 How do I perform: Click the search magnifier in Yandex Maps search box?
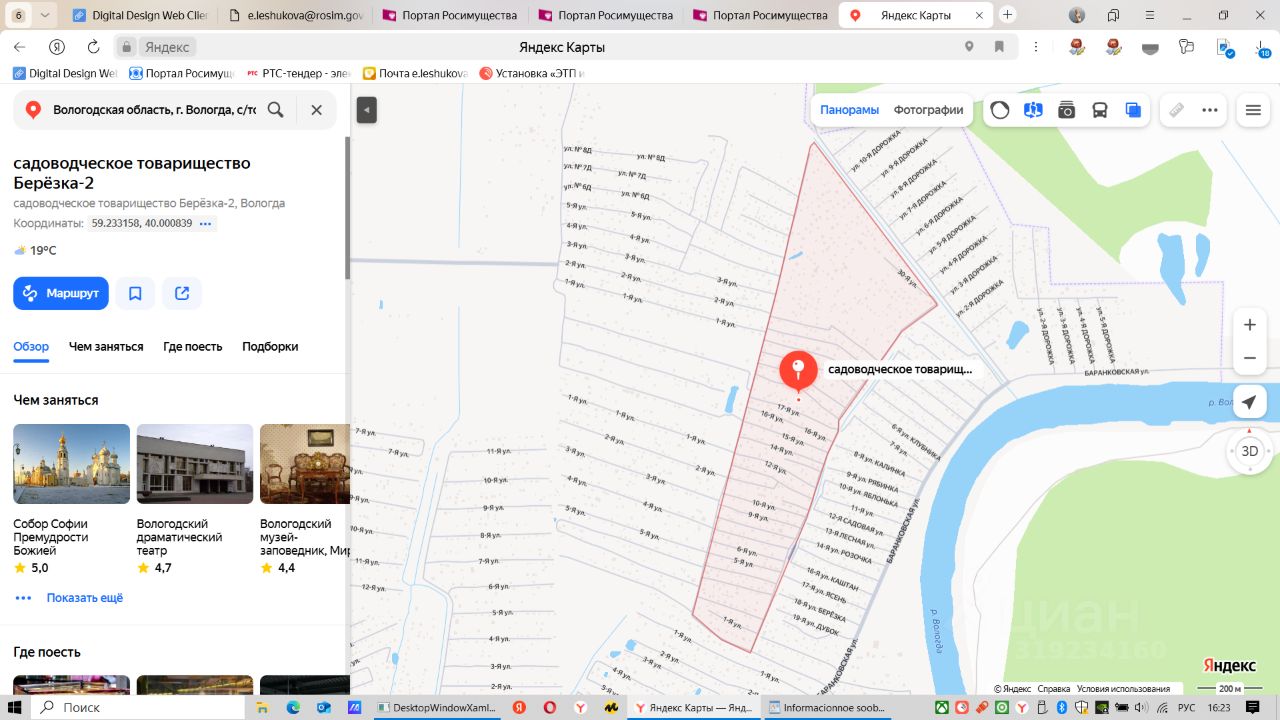tap(276, 110)
